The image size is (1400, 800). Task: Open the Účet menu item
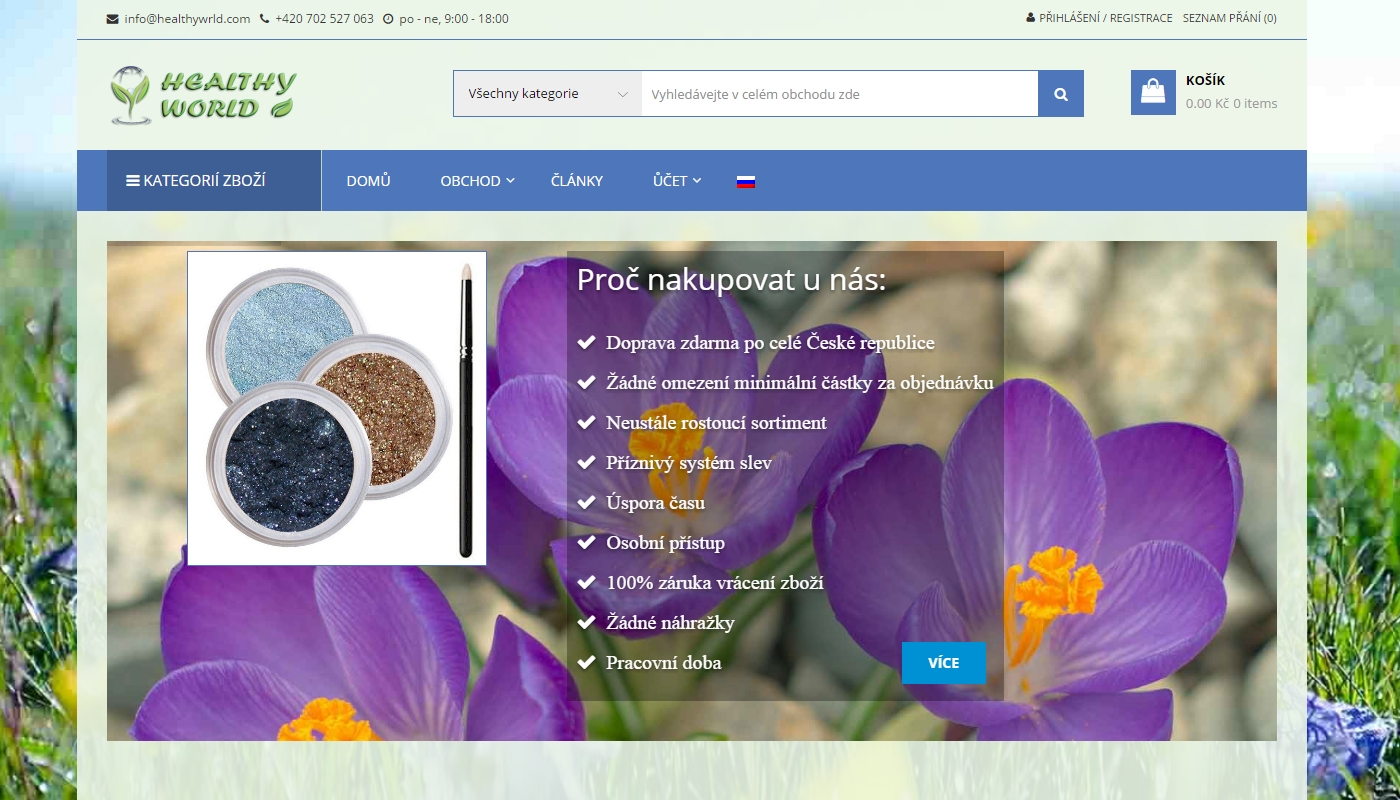click(x=670, y=181)
